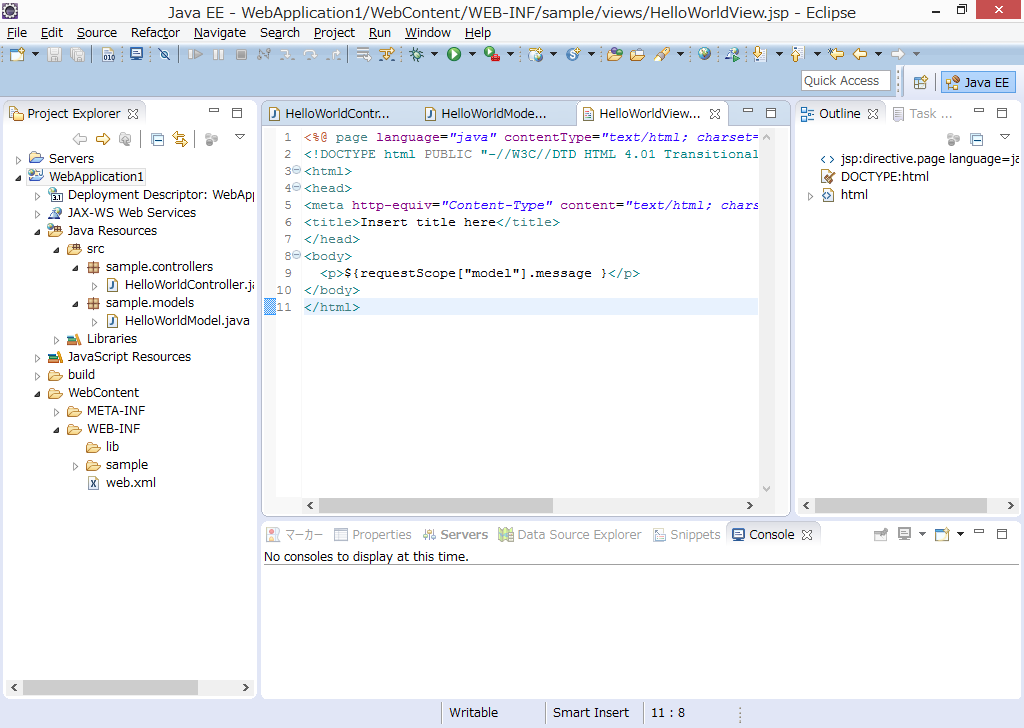Click the Save toolbar icon
Viewport: 1024px width, 728px height.
(x=55, y=54)
